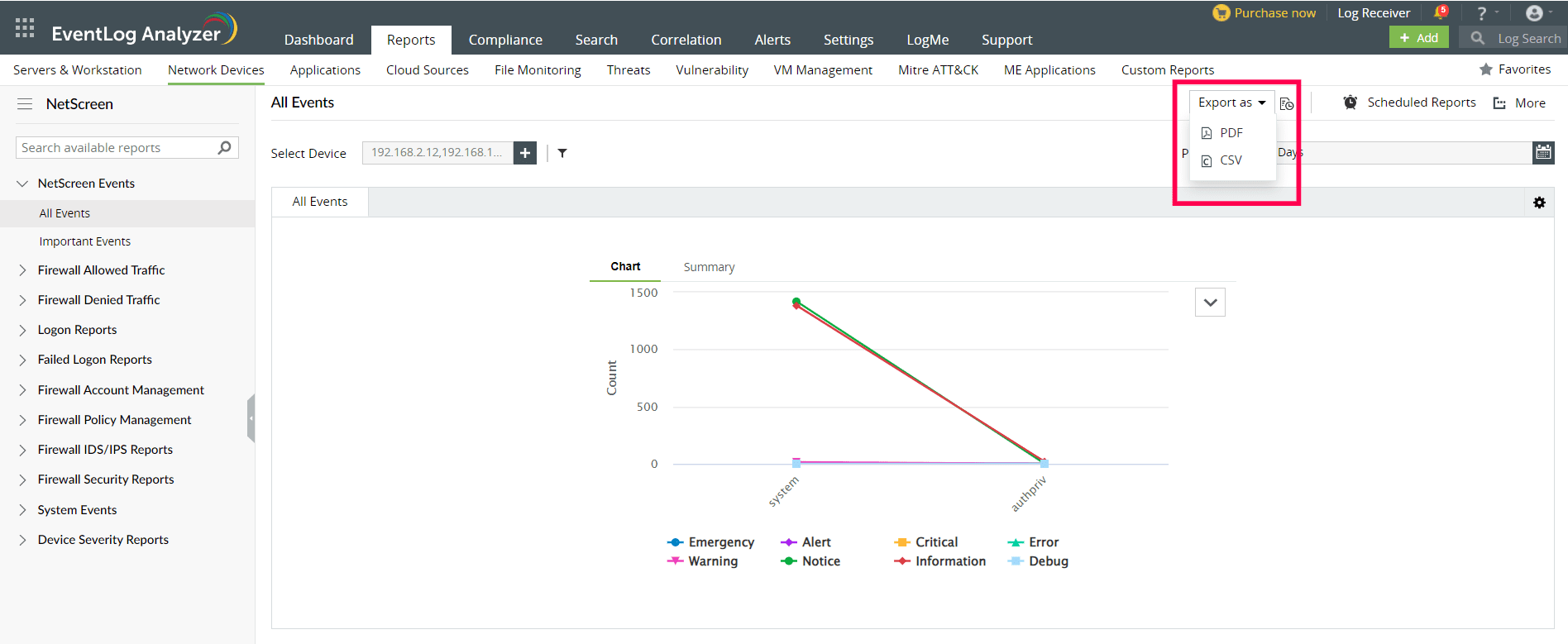Click the green Add button
1568x644 pixels.
pyautogui.click(x=1418, y=38)
